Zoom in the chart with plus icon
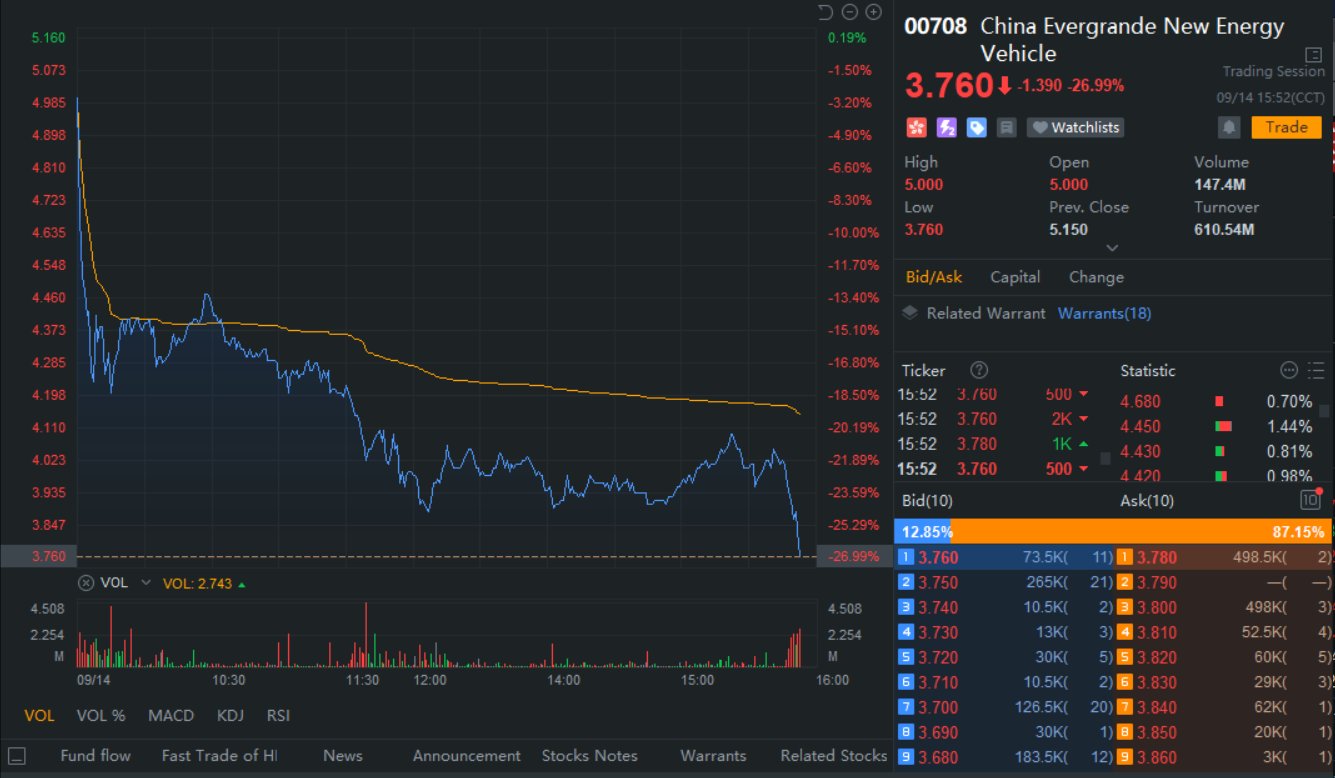Screen dimensions: 1335x778 click(x=874, y=12)
